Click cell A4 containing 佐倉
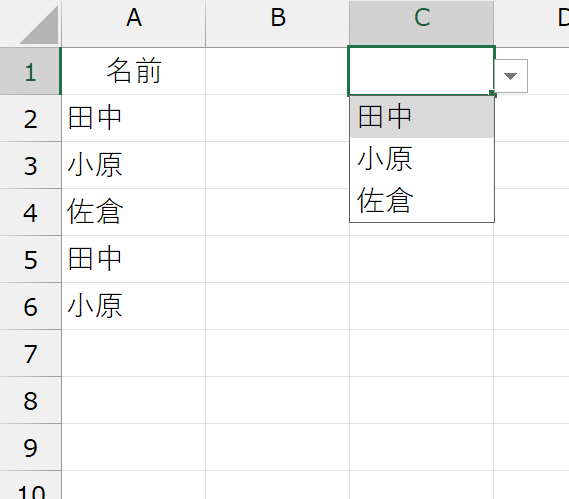The height and width of the screenshot is (499, 569). click(134, 212)
